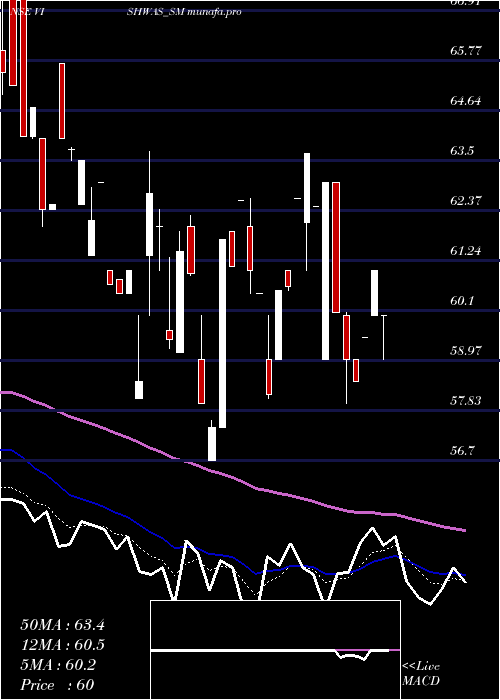
Task: Click the 64.64 price axis label
Action: 466,100
